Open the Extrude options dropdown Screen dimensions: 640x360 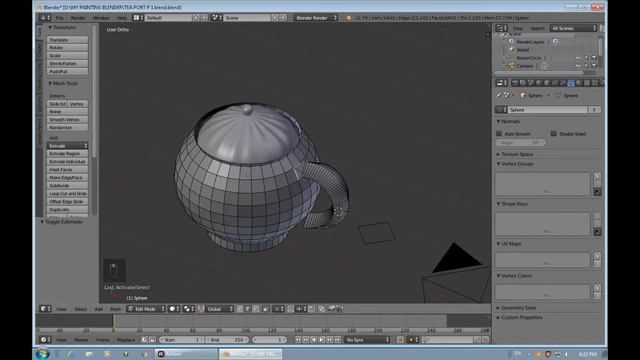pos(67,146)
